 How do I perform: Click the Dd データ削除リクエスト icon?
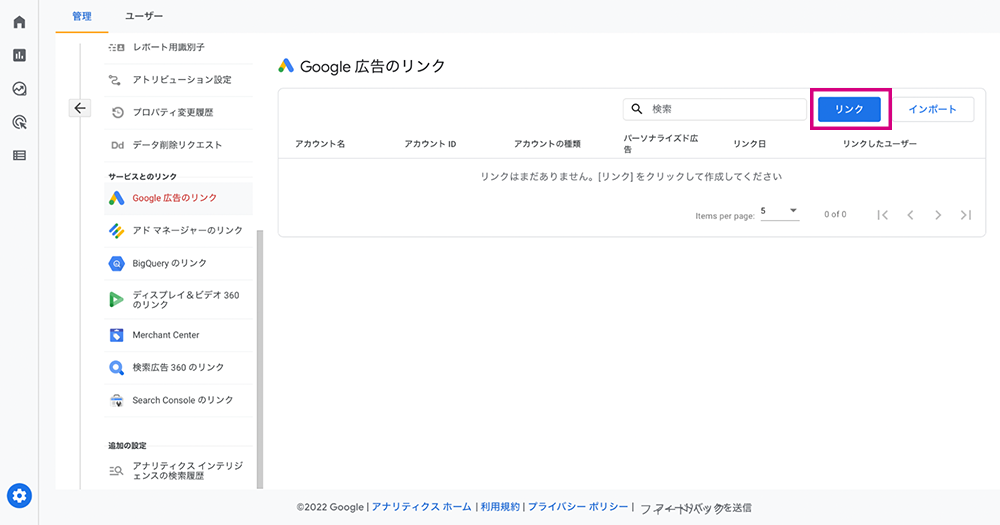[x=117, y=145]
